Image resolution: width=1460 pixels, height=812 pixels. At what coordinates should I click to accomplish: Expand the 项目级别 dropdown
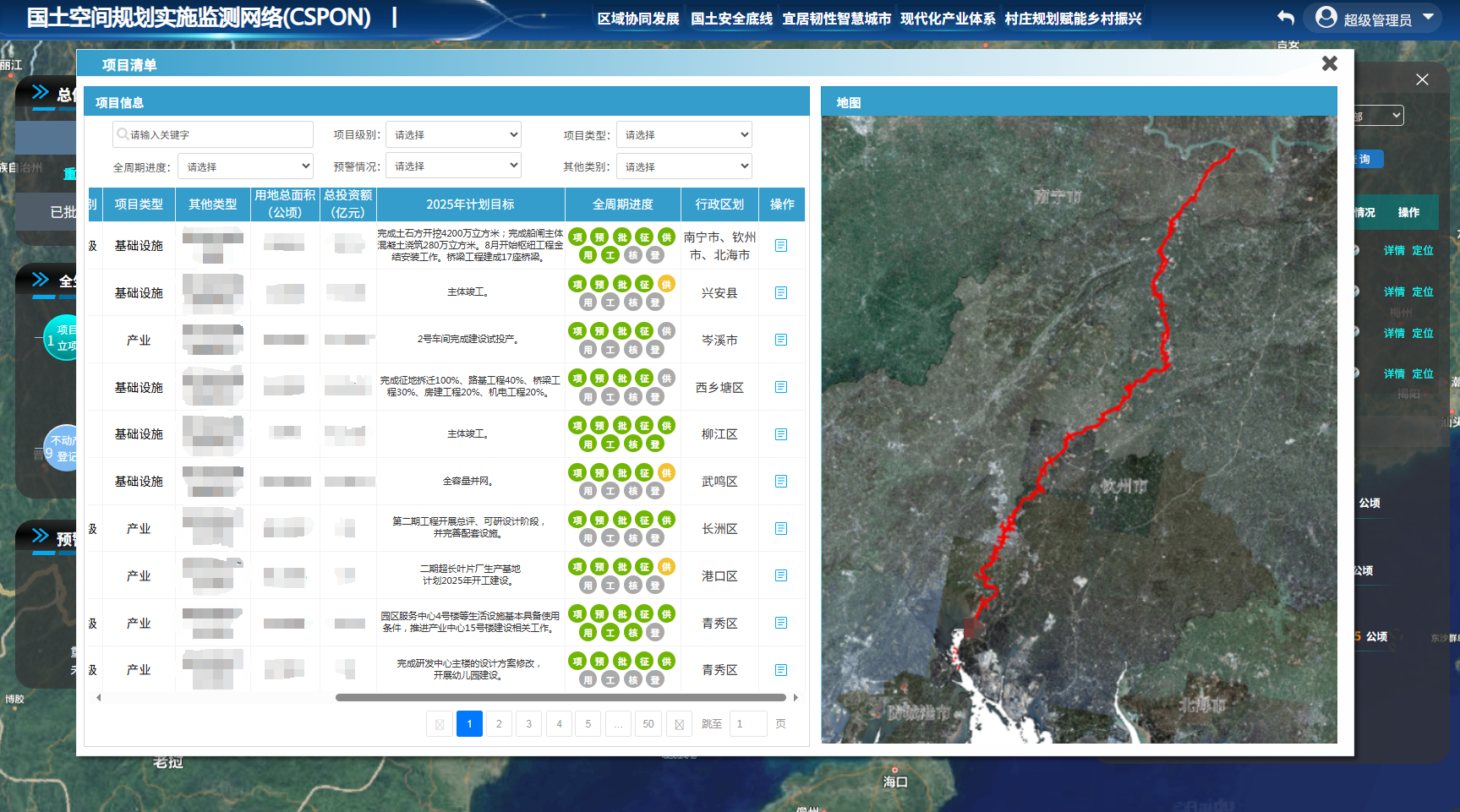pyautogui.click(x=453, y=135)
